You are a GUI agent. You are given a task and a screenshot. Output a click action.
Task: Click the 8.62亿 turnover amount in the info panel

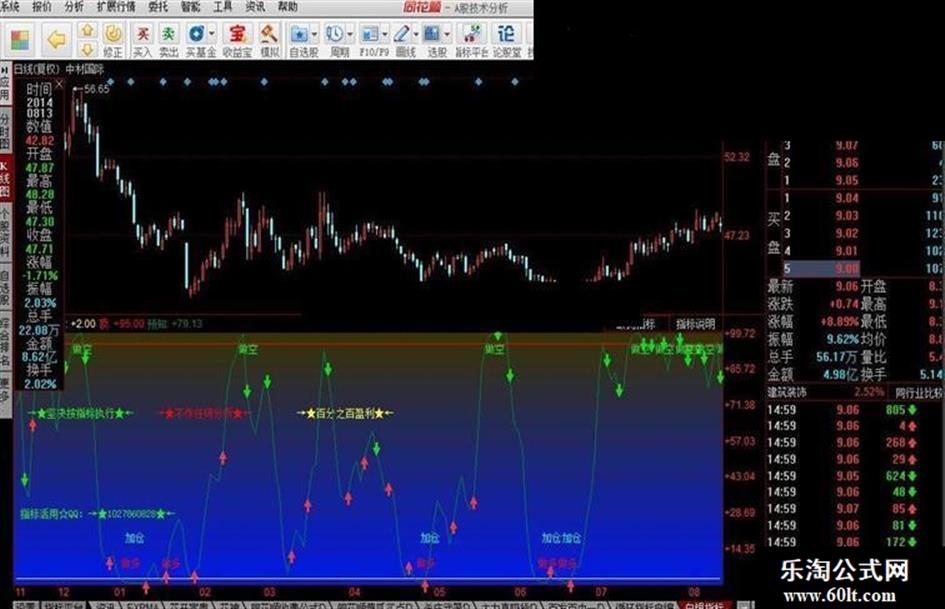coord(40,357)
